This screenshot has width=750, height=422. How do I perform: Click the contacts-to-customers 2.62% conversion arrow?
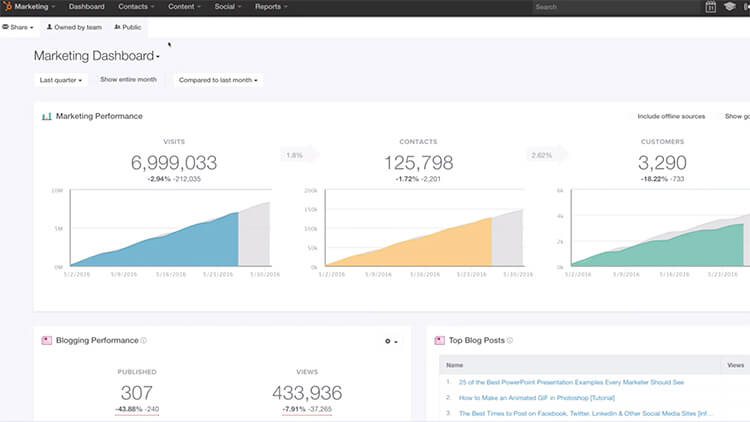pos(547,155)
